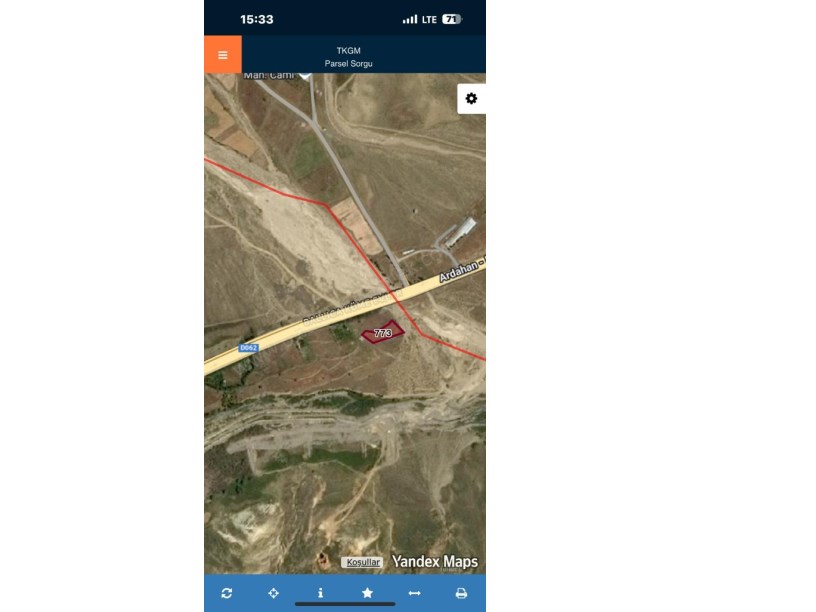The height and width of the screenshot is (612, 816).
Task: Tap the 15:33 clock in status bar
Action: coord(257,19)
